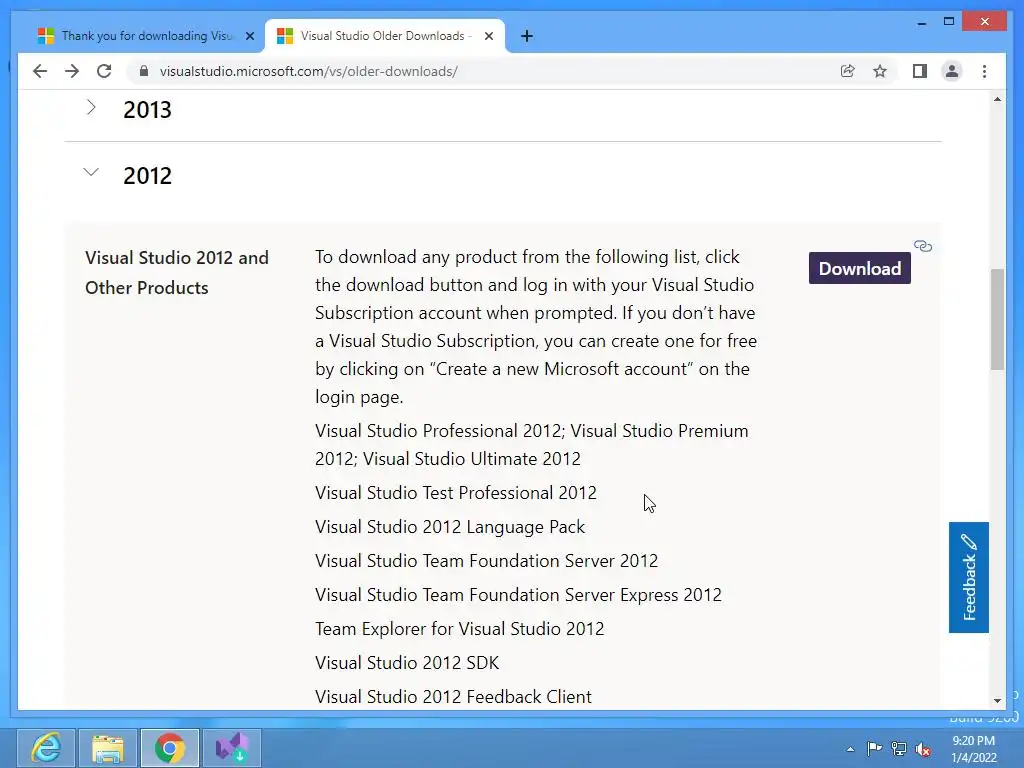This screenshot has width=1024, height=768.
Task: Launch Internet Explorer from taskbar
Action: point(46,748)
